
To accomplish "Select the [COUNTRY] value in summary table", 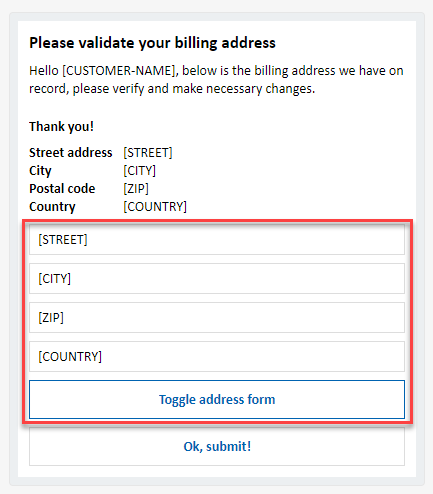I will (x=155, y=207).
